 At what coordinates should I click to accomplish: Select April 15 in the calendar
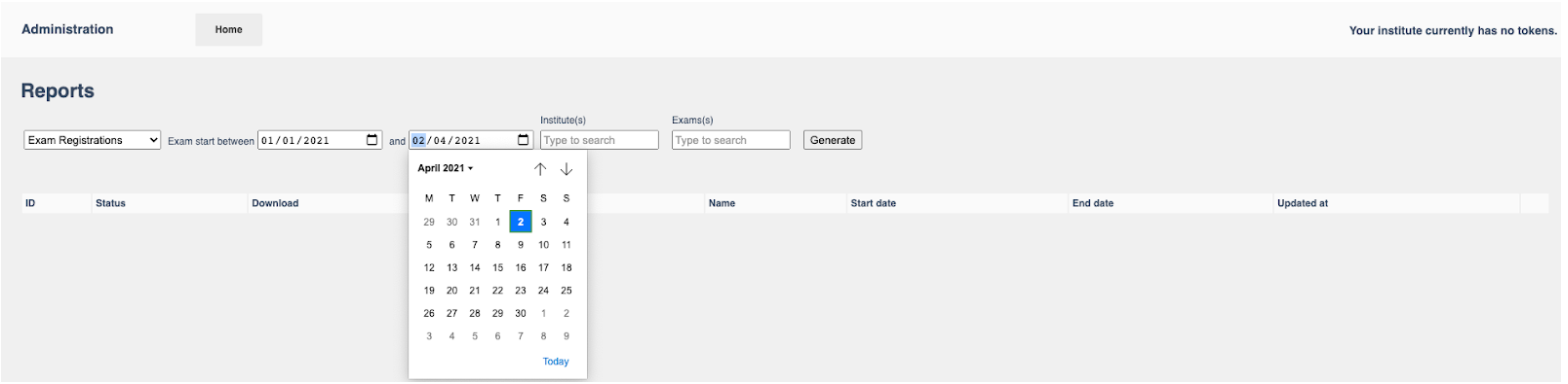point(498,267)
